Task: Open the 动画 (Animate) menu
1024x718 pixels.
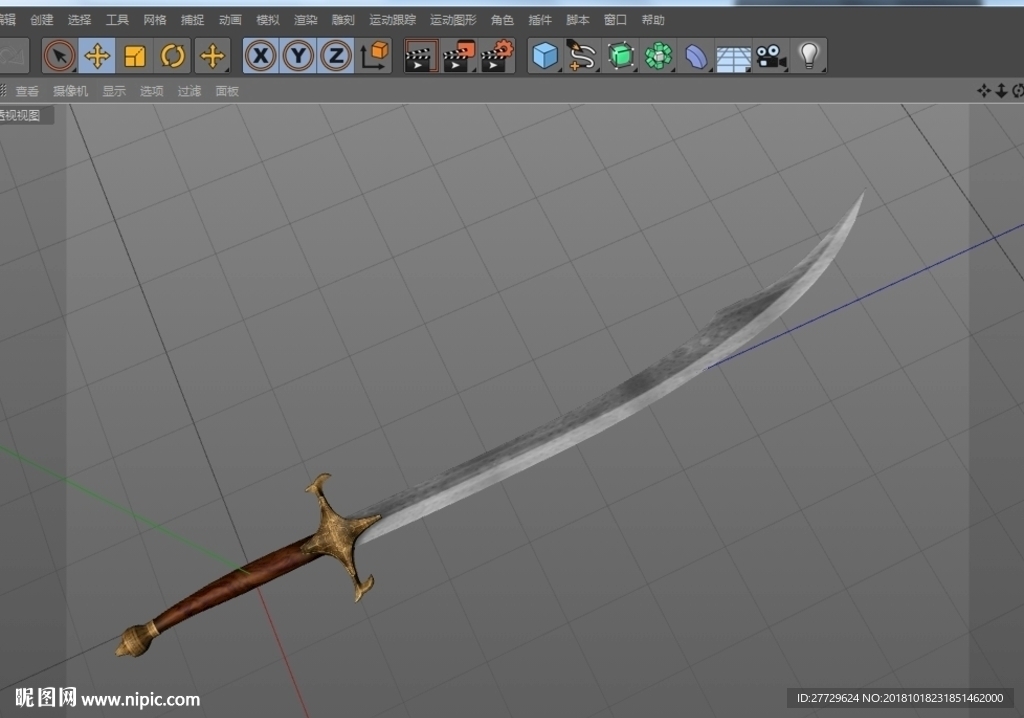Action: (x=231, y=20)
